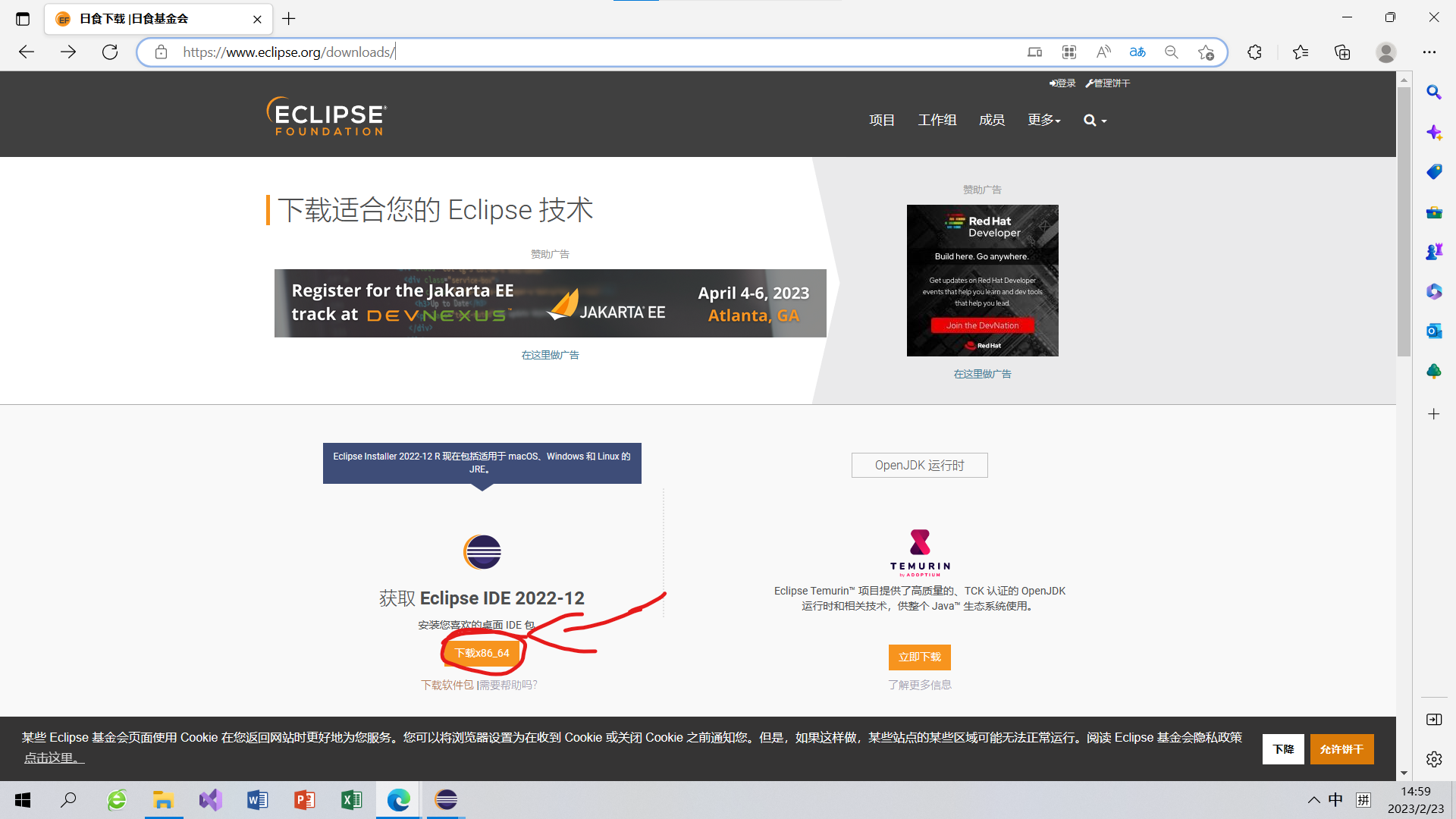Click the 点击这里 privacy policy link
1456x819 pixels.
[x=53, y=758]
